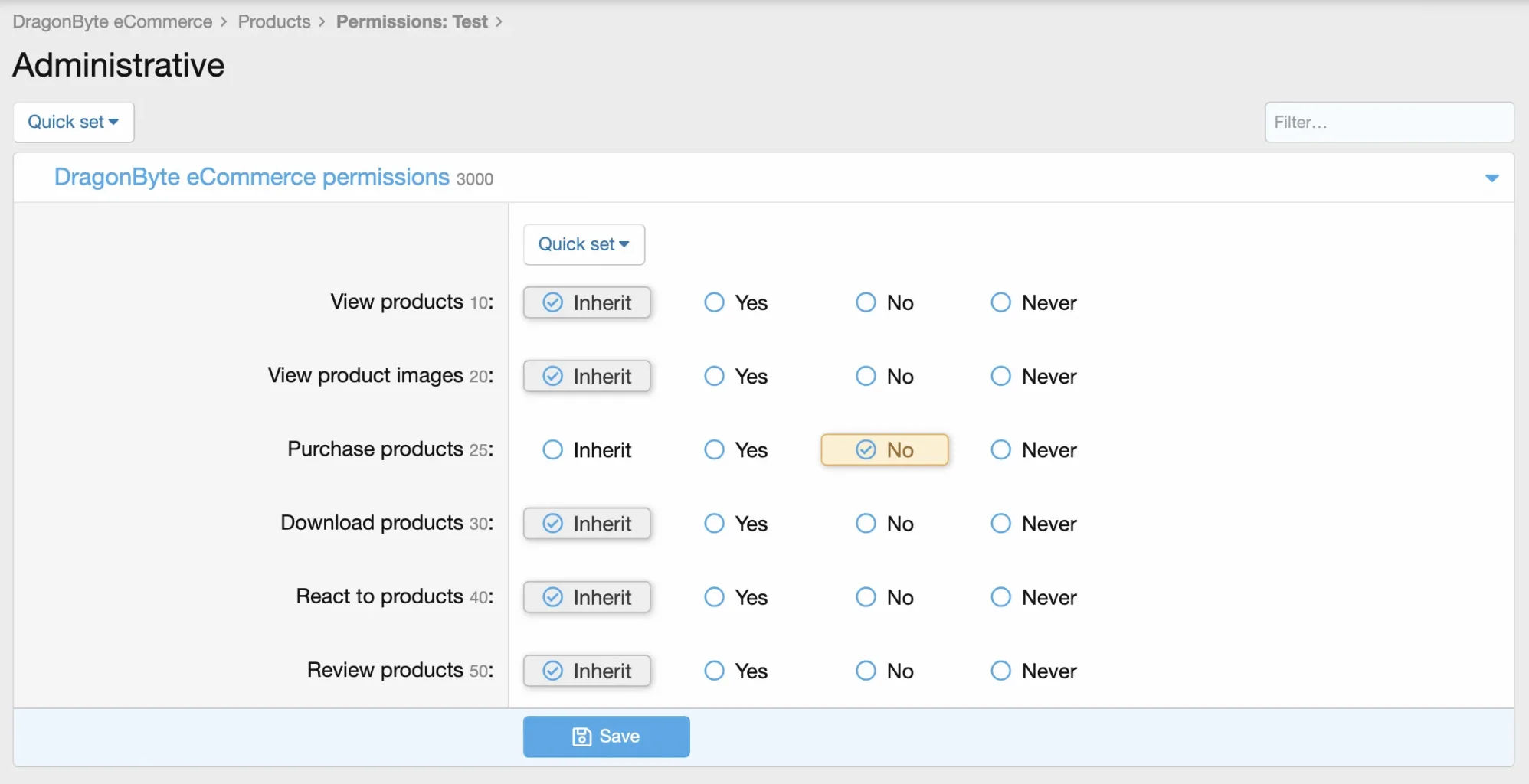Select No for Purchase products
1529x784 pixels.
pos(885,449)
